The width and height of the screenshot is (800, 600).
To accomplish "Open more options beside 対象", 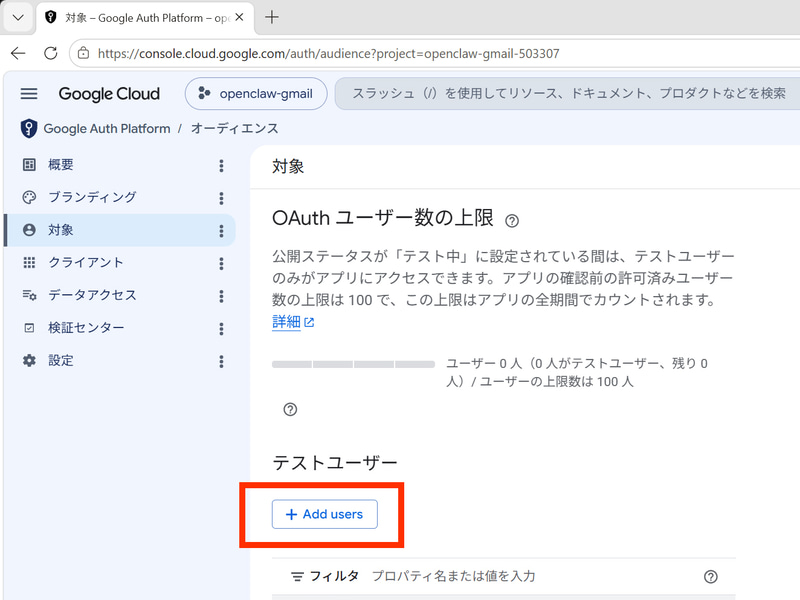I will [x=221, y=231].
